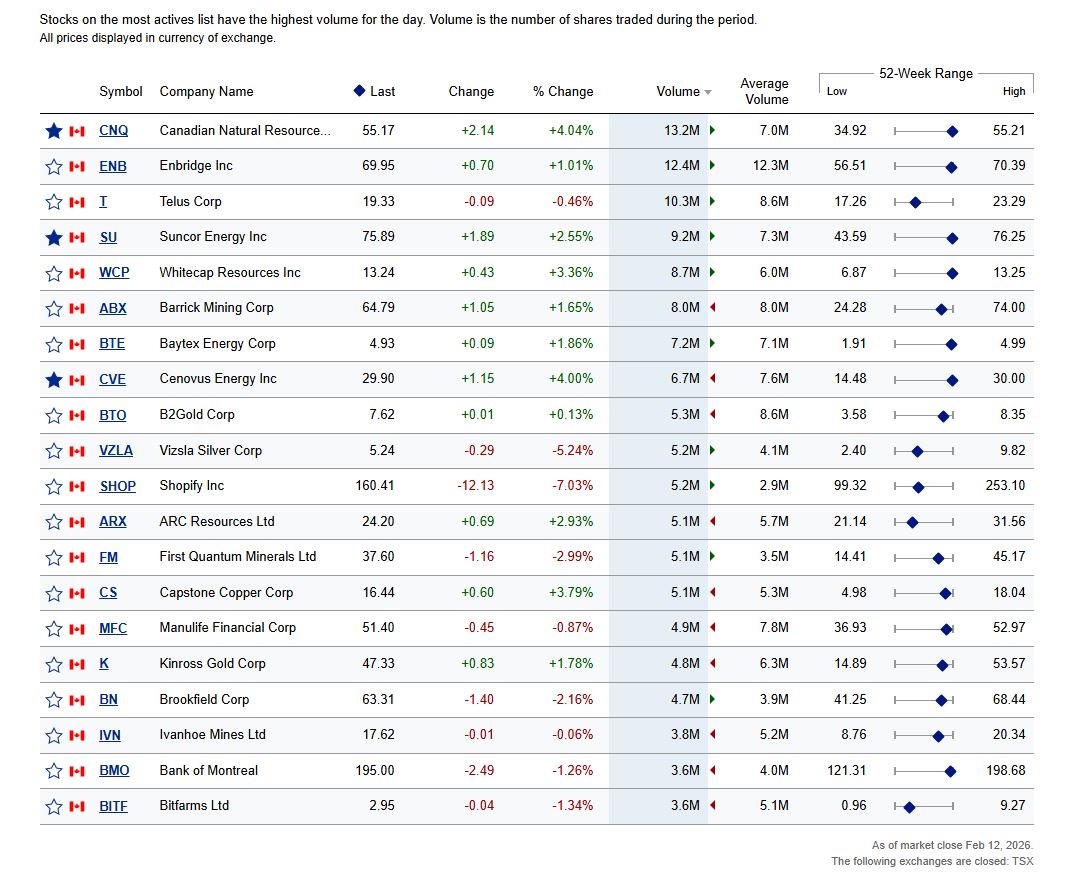Sort table by Symbol column header
Image resolution: width=1071 pixels, height=874 pixels.
pos(121,91)
